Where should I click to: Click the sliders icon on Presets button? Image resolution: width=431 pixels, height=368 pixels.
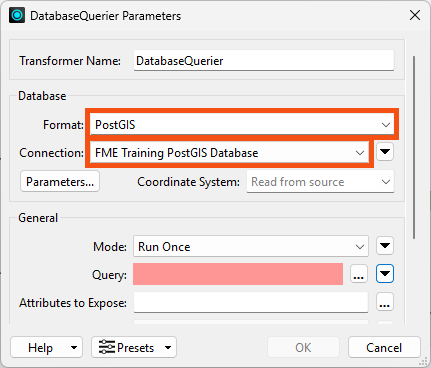click(107, 347)
